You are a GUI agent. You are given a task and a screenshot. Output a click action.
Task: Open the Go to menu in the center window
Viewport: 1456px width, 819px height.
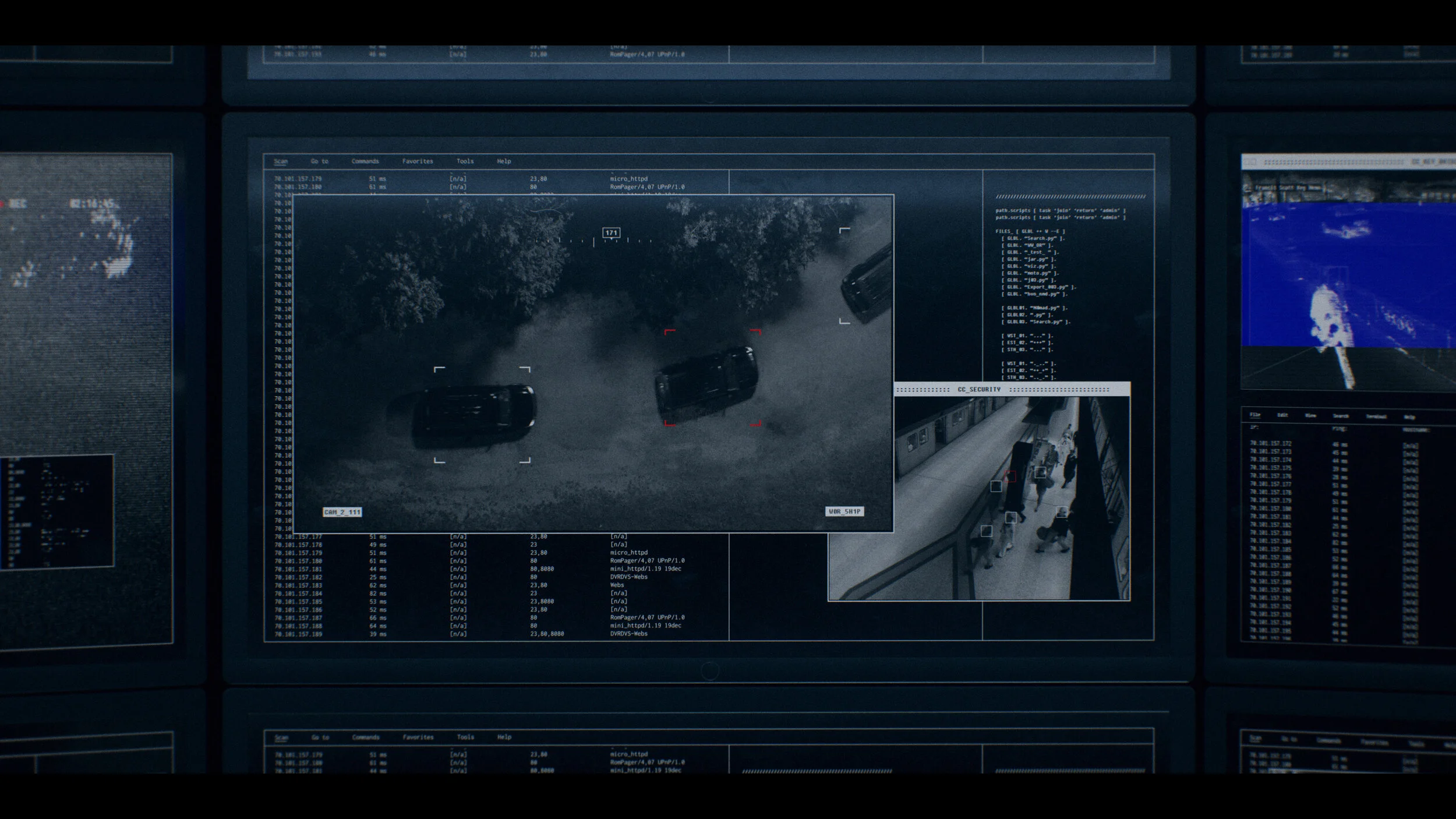pyautogui.click(x=319, y=161)
